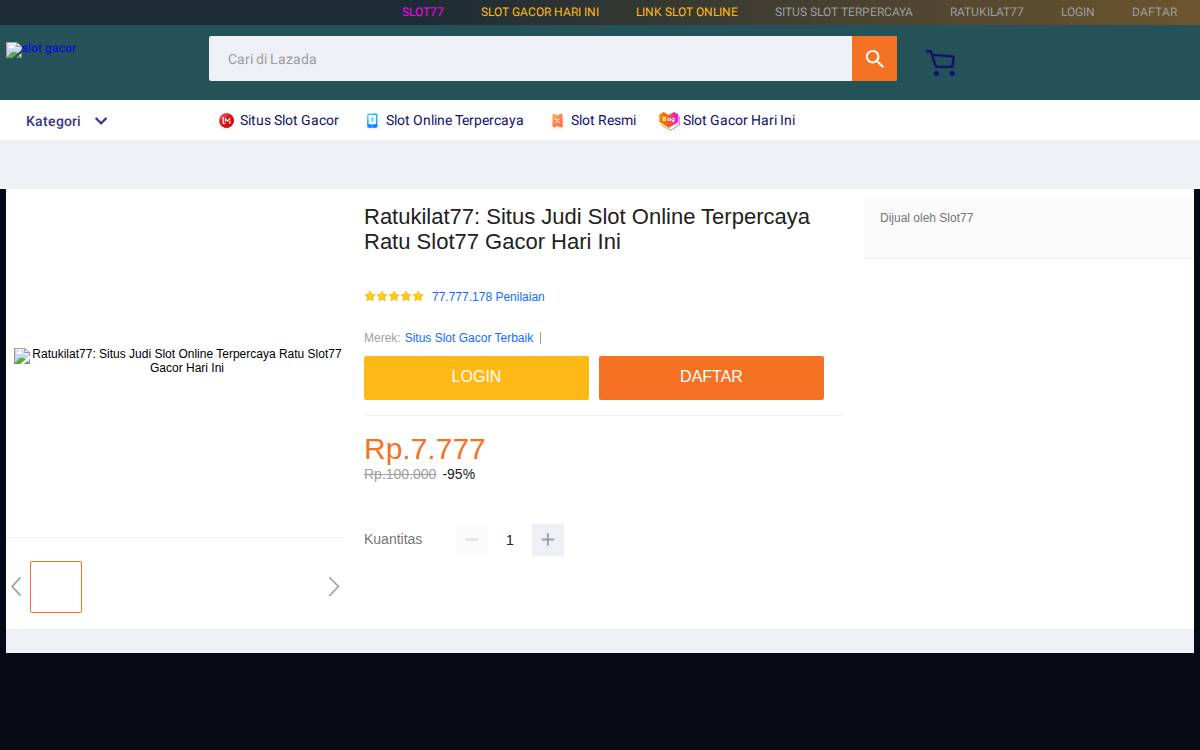Viewport: 1200px width, 750px height.
Task: Open the shopping cart icon
Action: click(940, 63)
